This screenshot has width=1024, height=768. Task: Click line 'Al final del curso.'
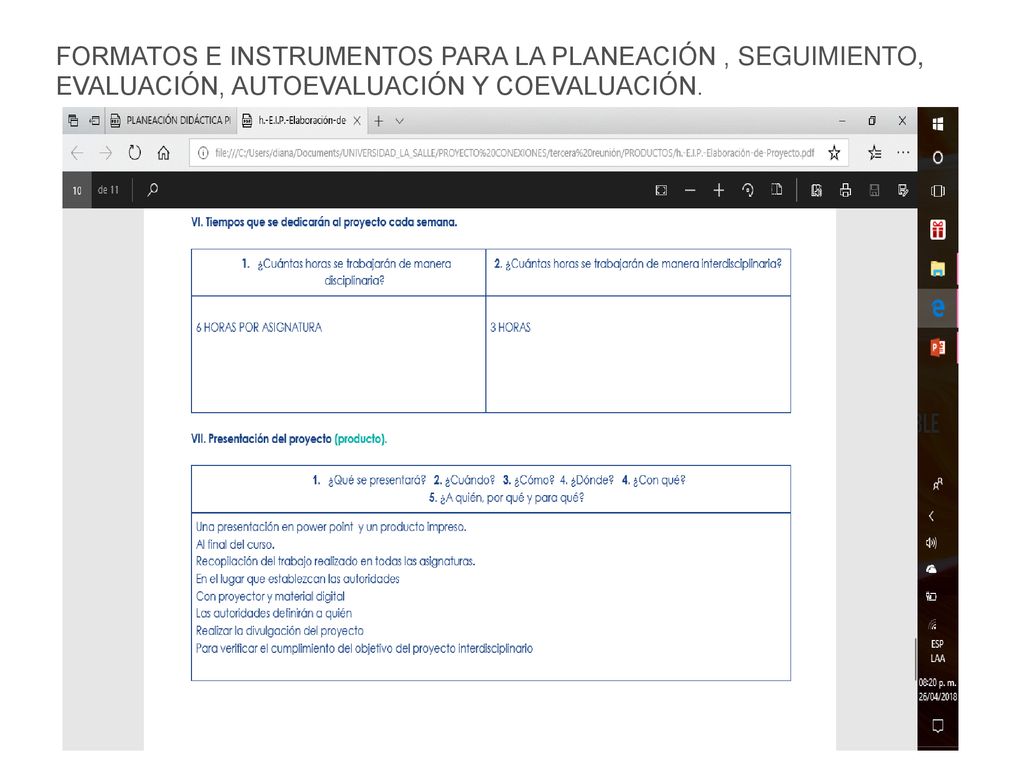click(x=235, y=545)
